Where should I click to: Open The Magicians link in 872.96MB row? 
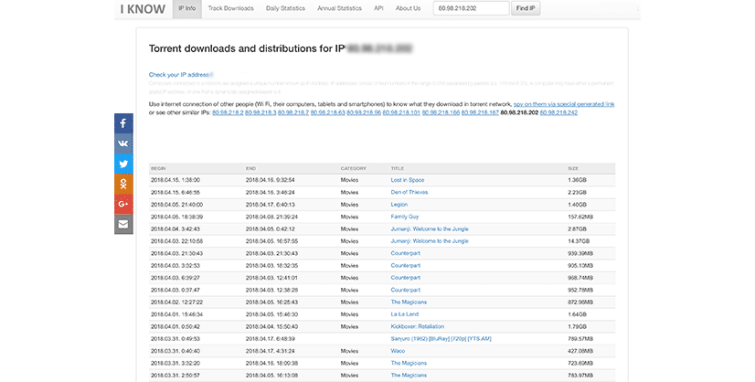[x=409, y=302]
